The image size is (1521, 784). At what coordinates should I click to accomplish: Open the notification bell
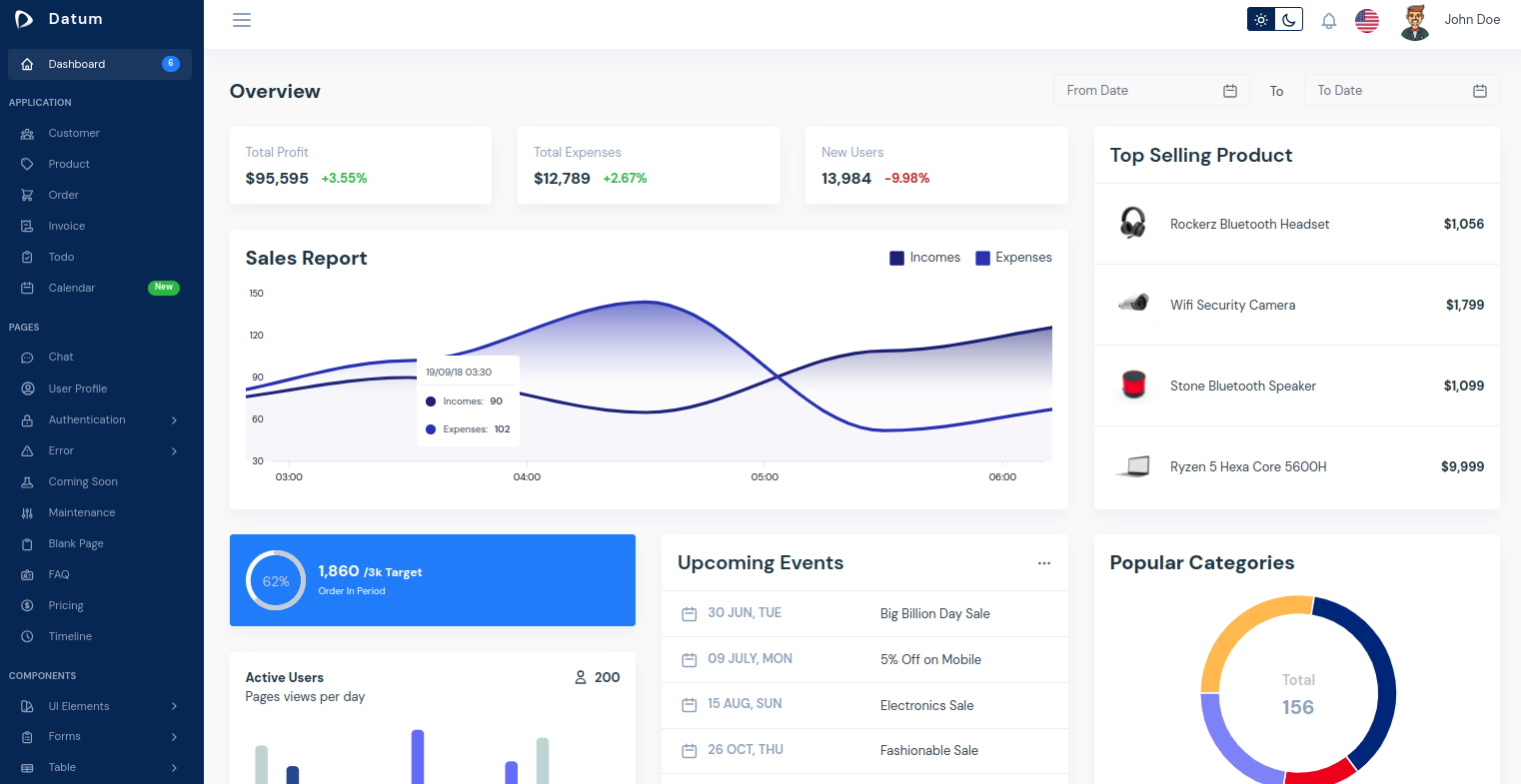point(1328,20)
